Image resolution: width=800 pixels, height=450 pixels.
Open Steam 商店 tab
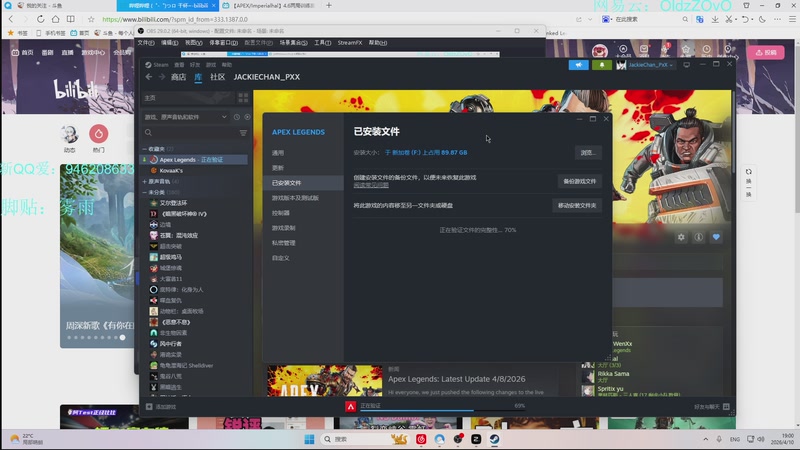pos(179,77)
